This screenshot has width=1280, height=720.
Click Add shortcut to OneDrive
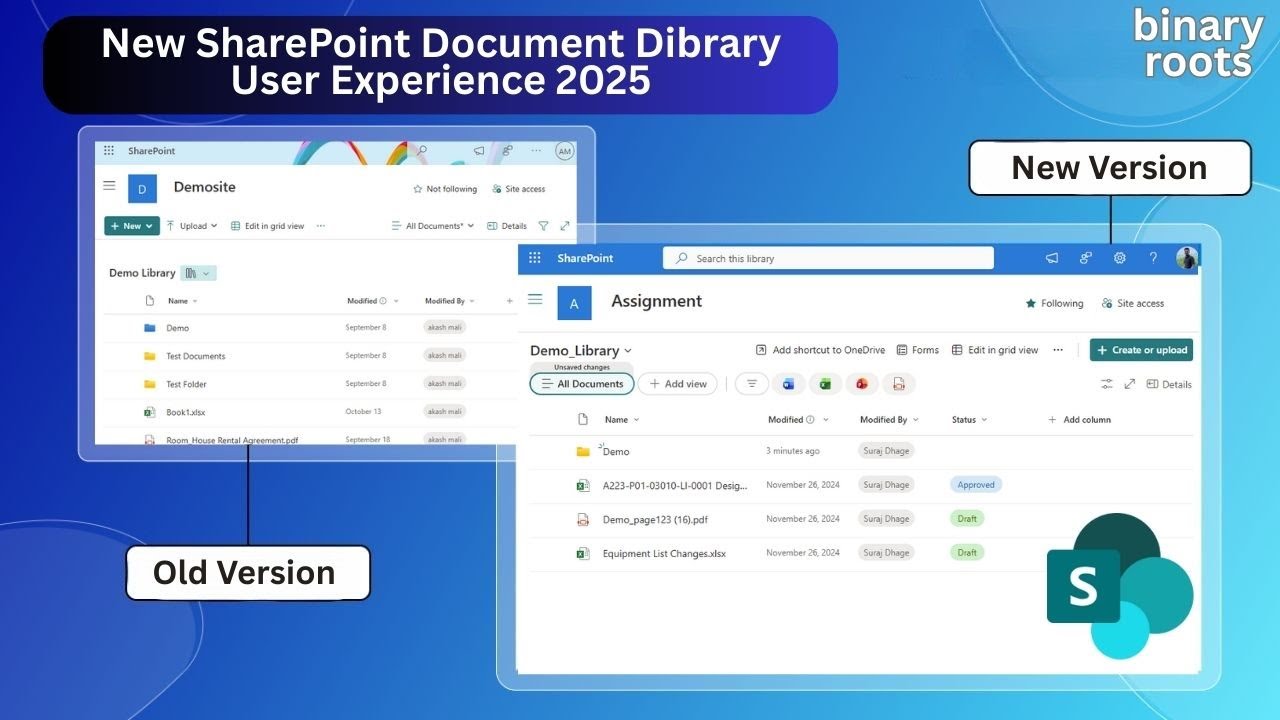coord(820,350)
